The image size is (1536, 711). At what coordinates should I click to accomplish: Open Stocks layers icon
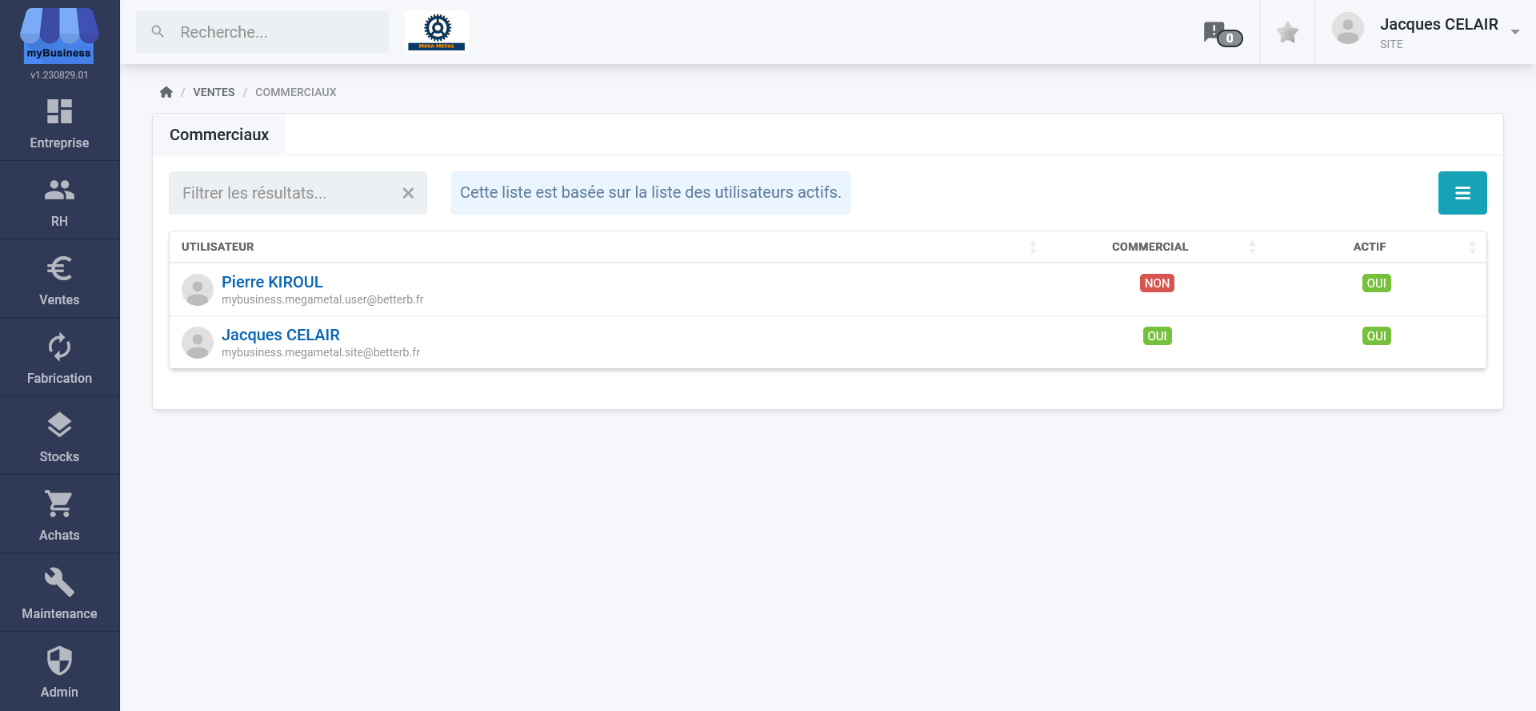click(59, 425)
